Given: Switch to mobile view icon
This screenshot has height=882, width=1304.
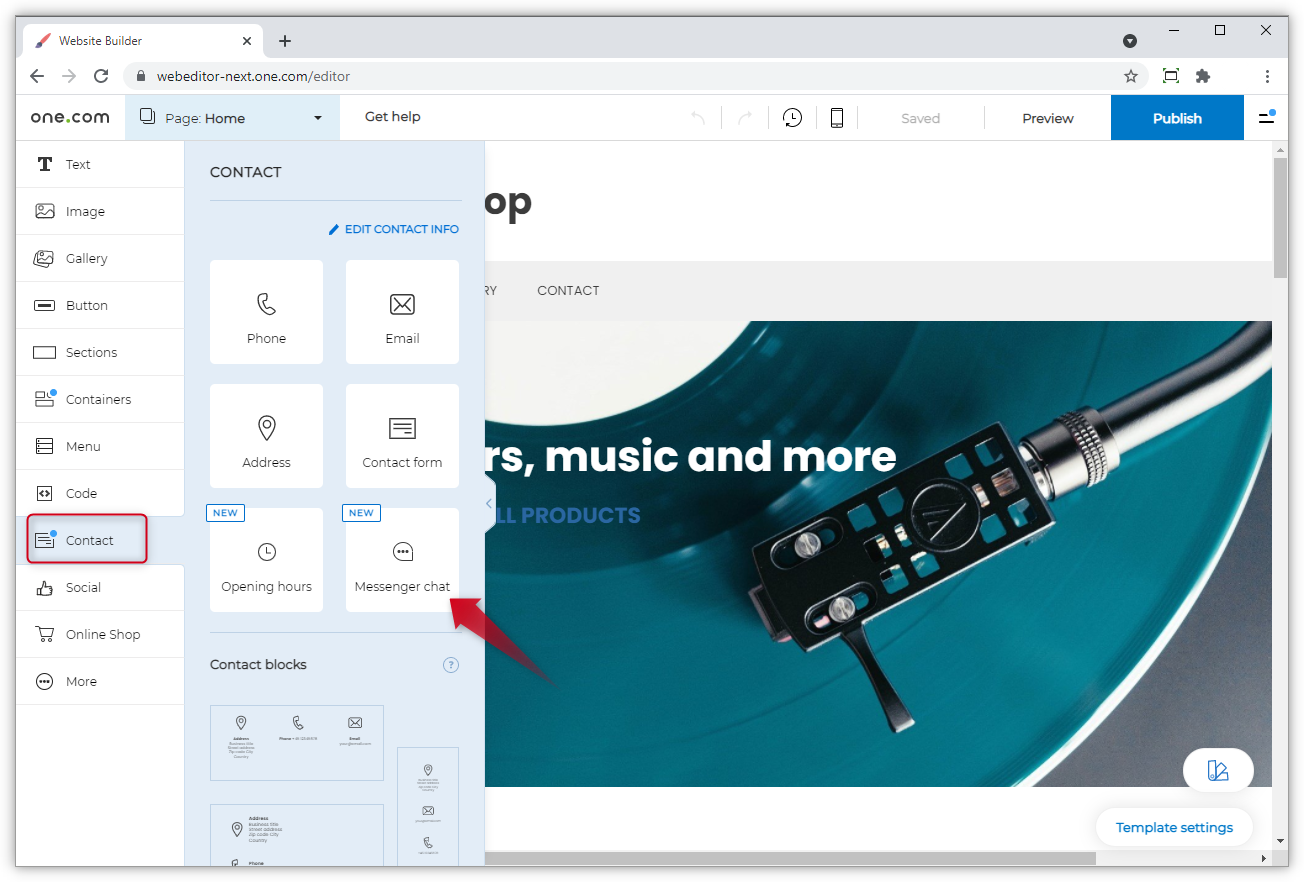Looking at the screenshot, I should click(837, 118).
